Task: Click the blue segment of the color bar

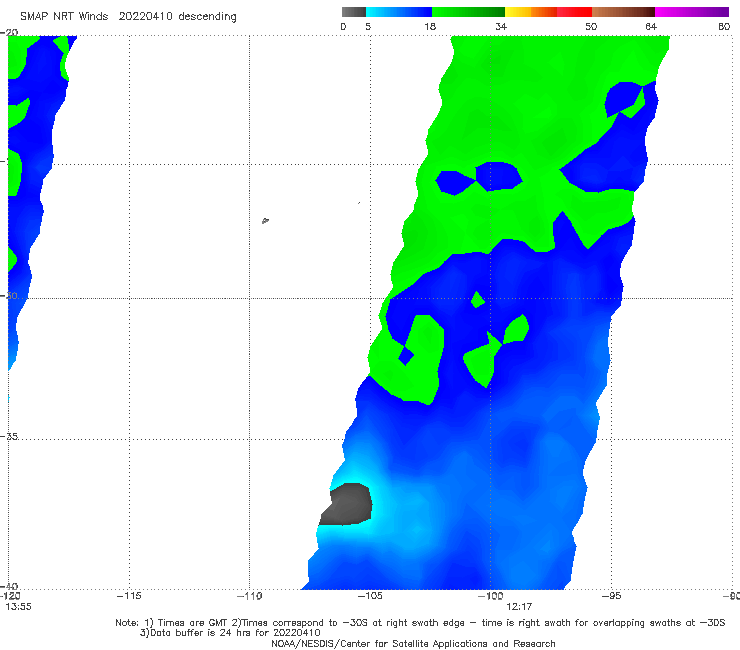Action: tap(399, 12)
